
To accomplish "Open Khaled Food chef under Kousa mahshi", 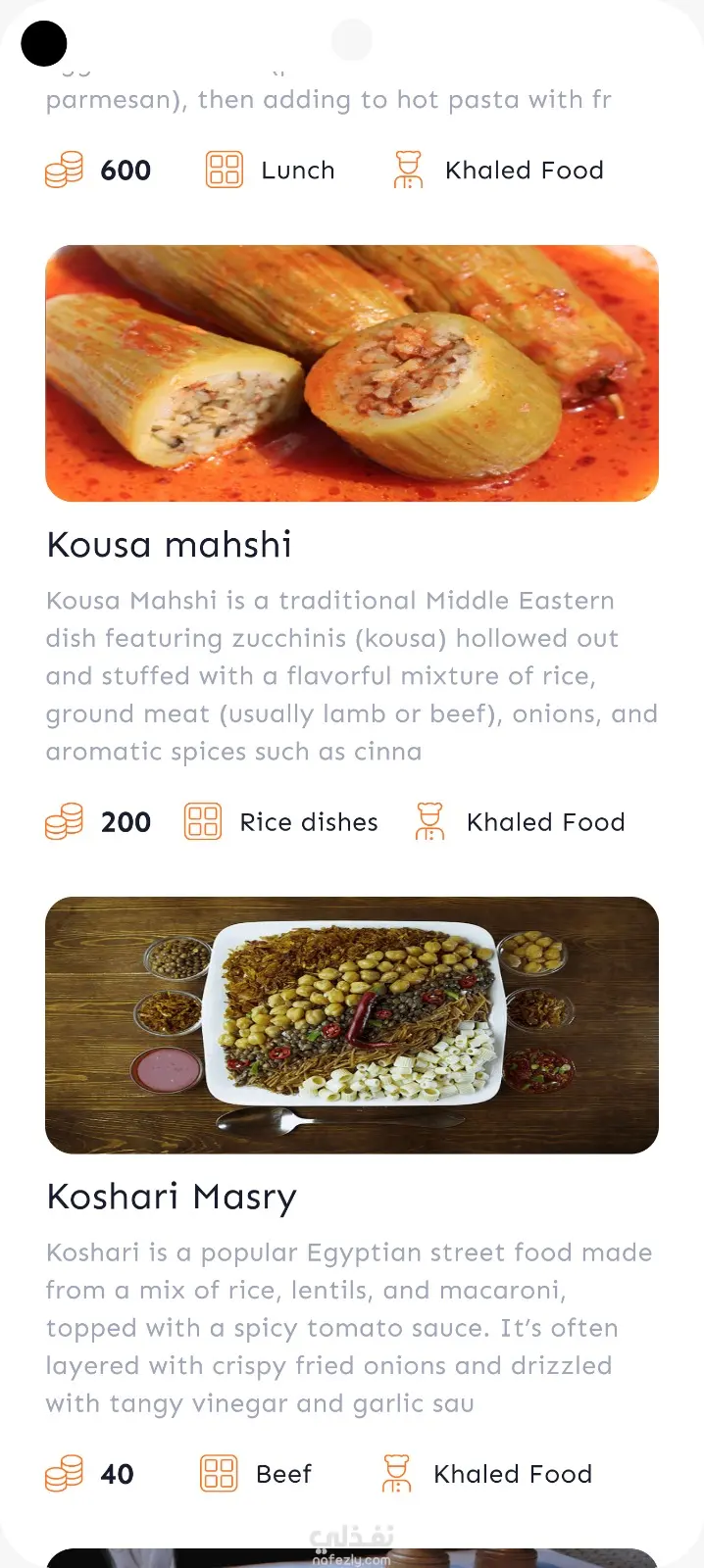I will coord(545,822).
